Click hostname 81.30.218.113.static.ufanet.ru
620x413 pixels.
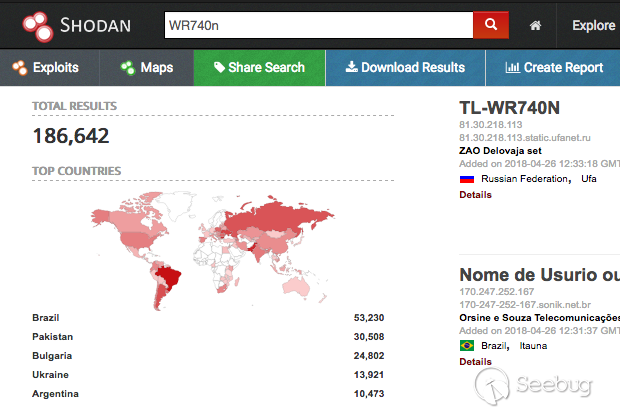pyautogui.click(x=525, y=138)
